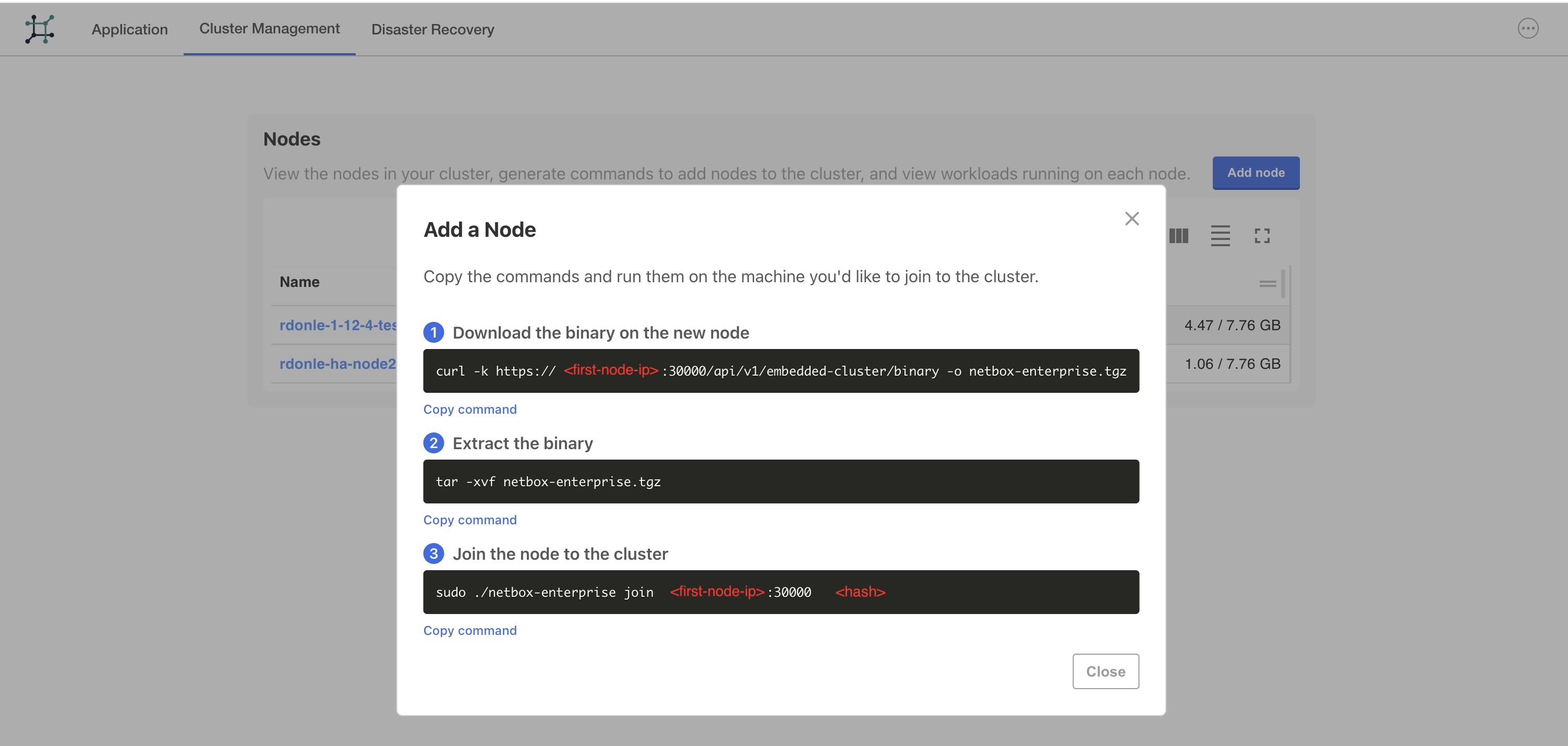Copy the join node command
Image resolution: width=1568 pixels, height=746 pixels.
point(469,630)
